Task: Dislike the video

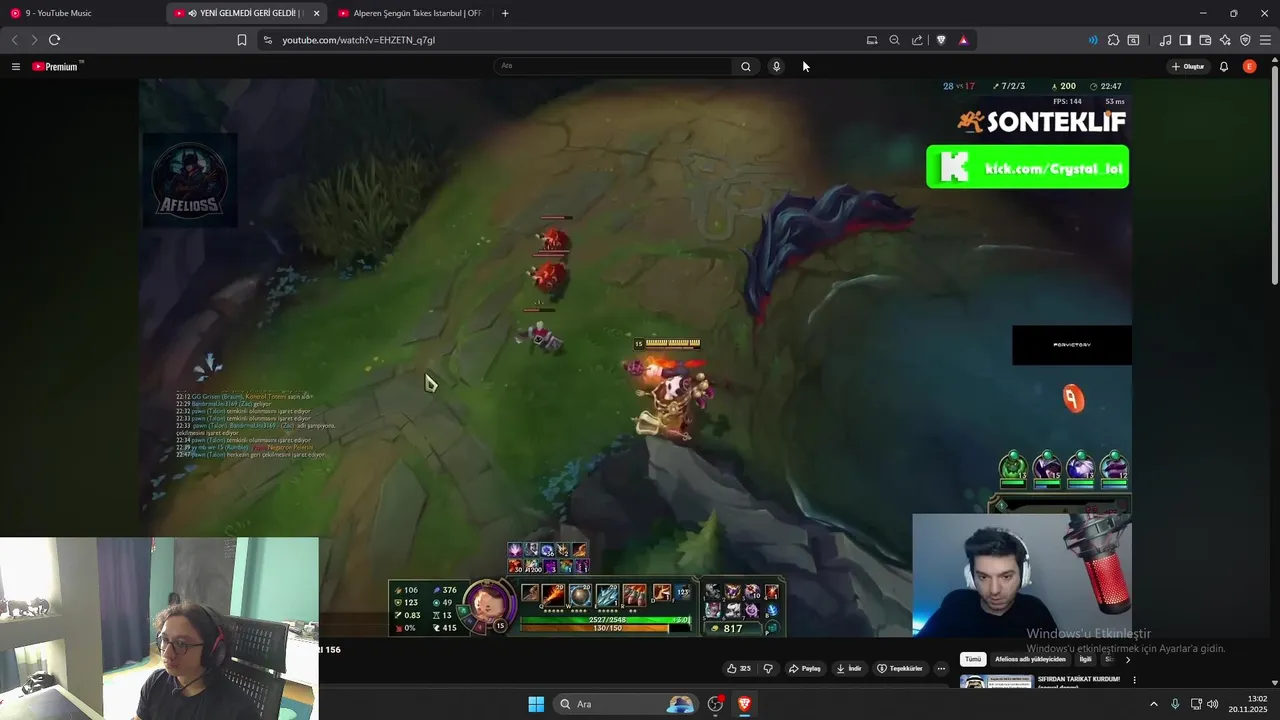Action: 768,668
